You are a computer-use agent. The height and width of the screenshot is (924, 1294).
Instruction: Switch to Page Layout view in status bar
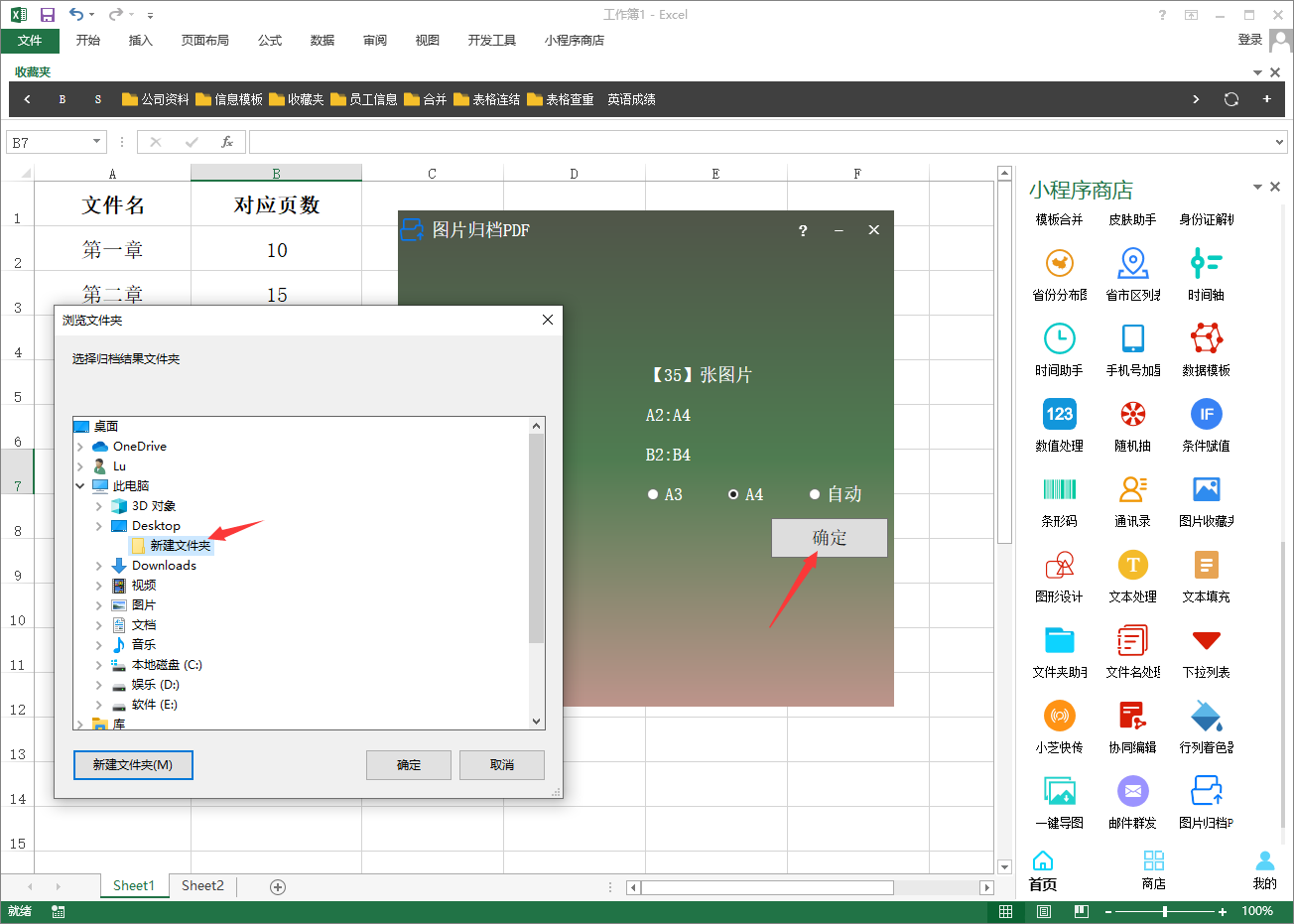(x=1044, y=911)
